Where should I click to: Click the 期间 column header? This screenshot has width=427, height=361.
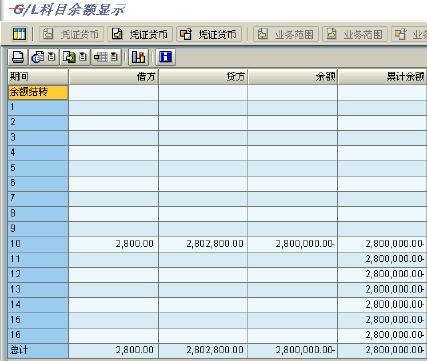click(x=38, y=77)
